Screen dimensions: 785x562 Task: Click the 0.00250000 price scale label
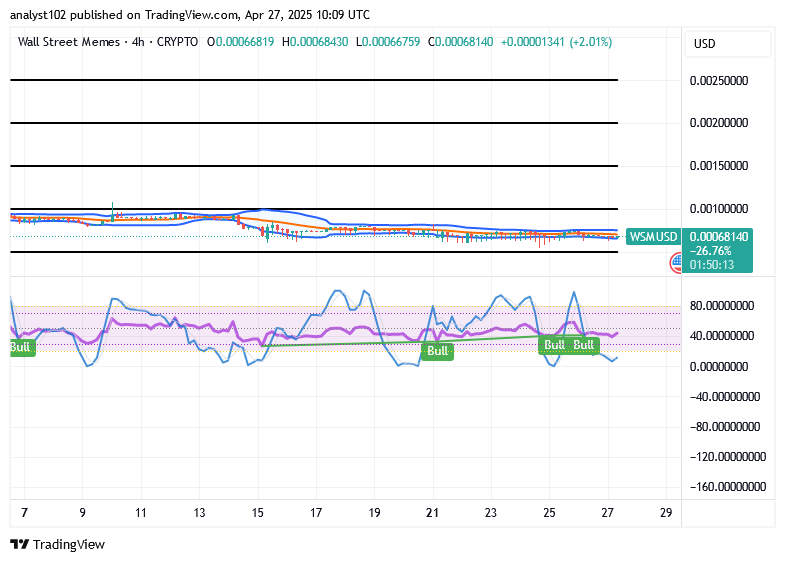(x=718, y=81)
